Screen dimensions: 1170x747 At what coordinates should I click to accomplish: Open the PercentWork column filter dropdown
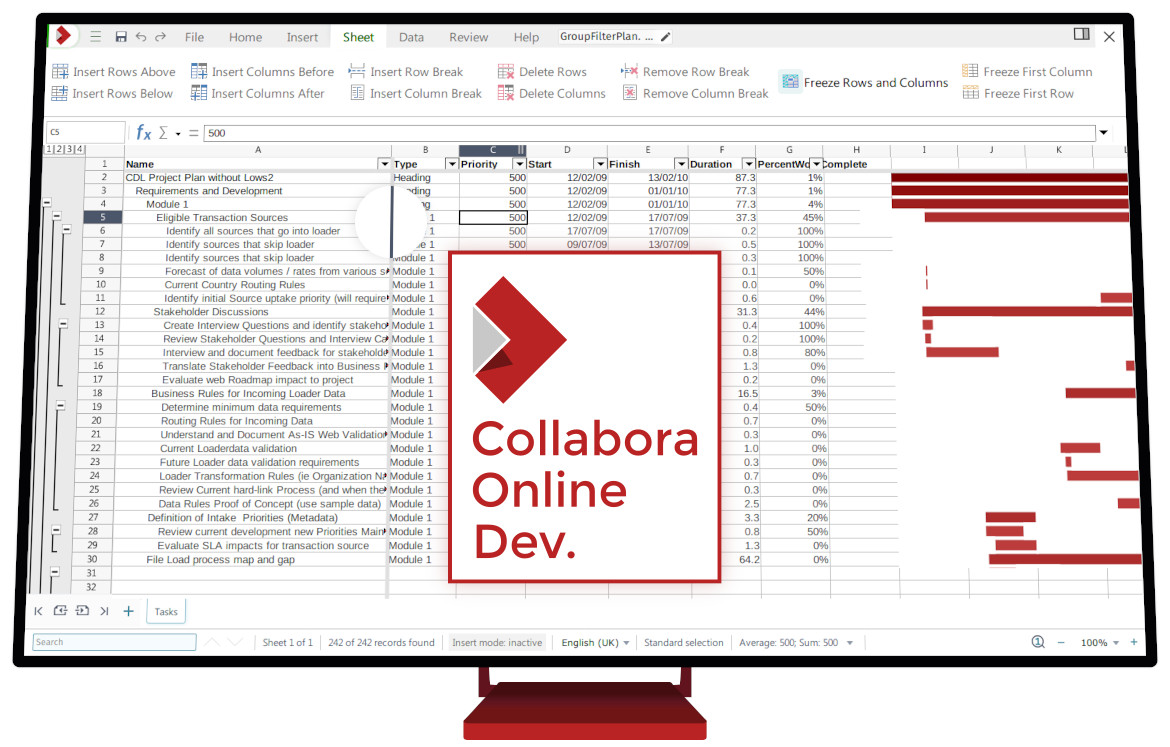pos(816,164)
